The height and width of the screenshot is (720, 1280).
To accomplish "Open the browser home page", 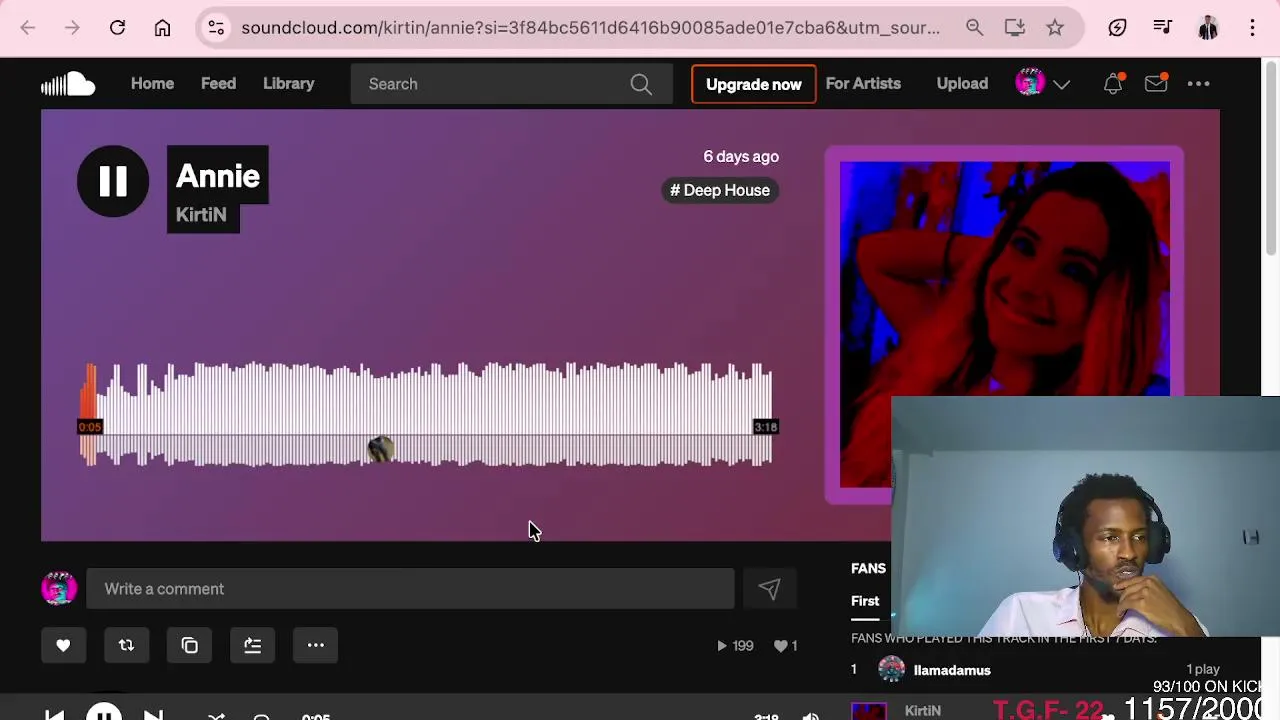I will [x=162, y=28].
